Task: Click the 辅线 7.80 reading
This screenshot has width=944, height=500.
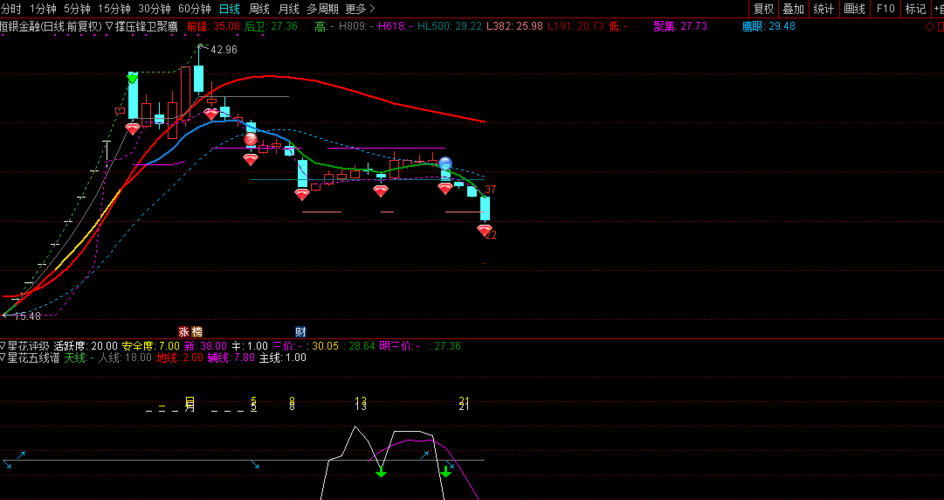Action: 231,358
